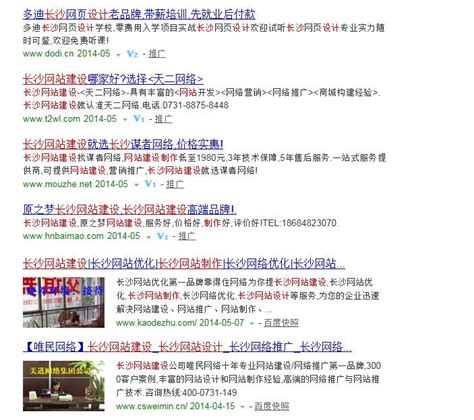Open the 长沙网站建设哪家好?选择<天二网络> result title

coord(113,79)
